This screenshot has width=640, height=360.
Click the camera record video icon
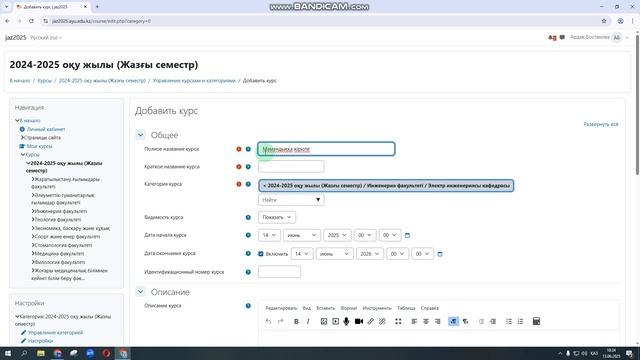pos(359,322)
